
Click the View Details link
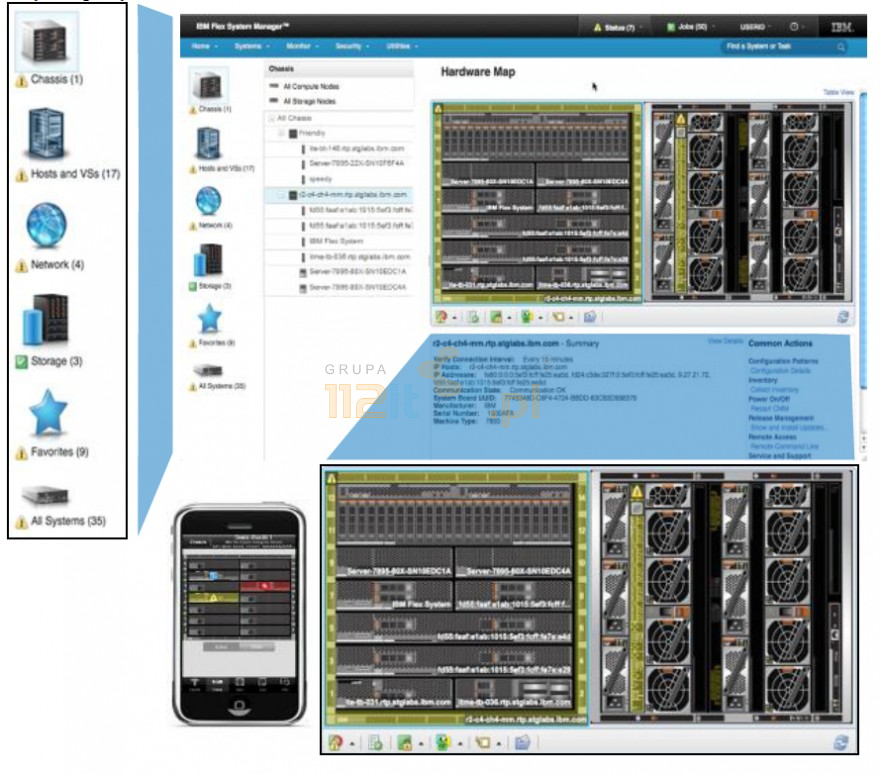(x=725, y=342)
